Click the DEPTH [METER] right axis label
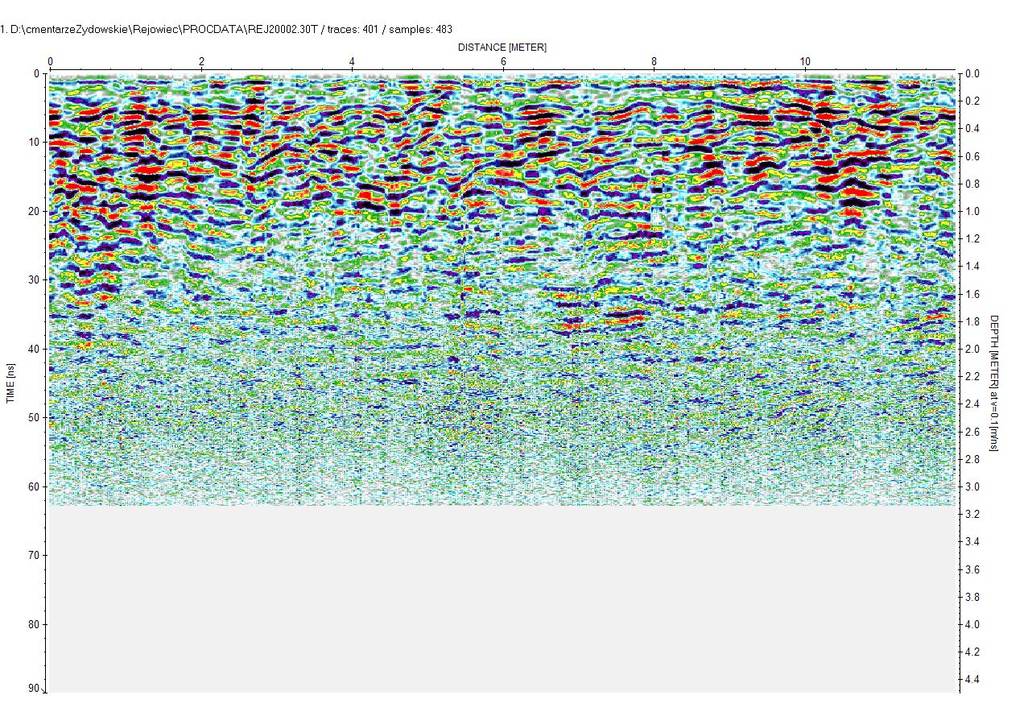The height and width of the screenshot is (712, 1024). (995, 382)
